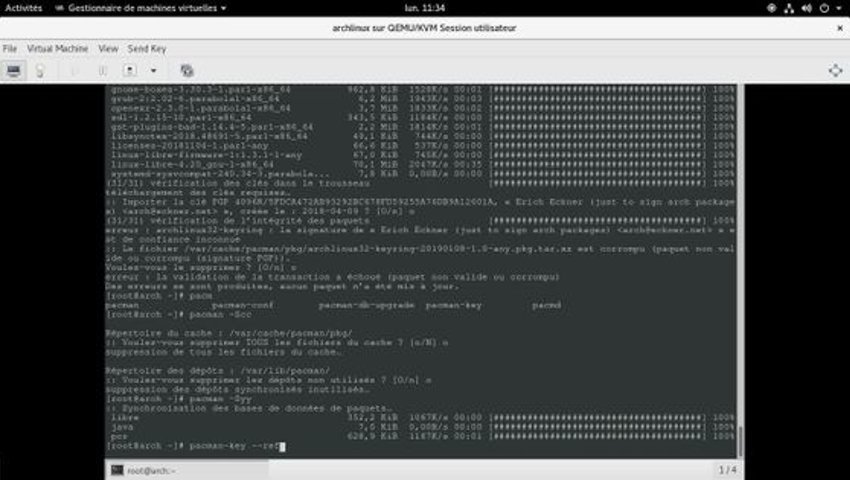Click the 'libre' repository download line

point(421,418)
